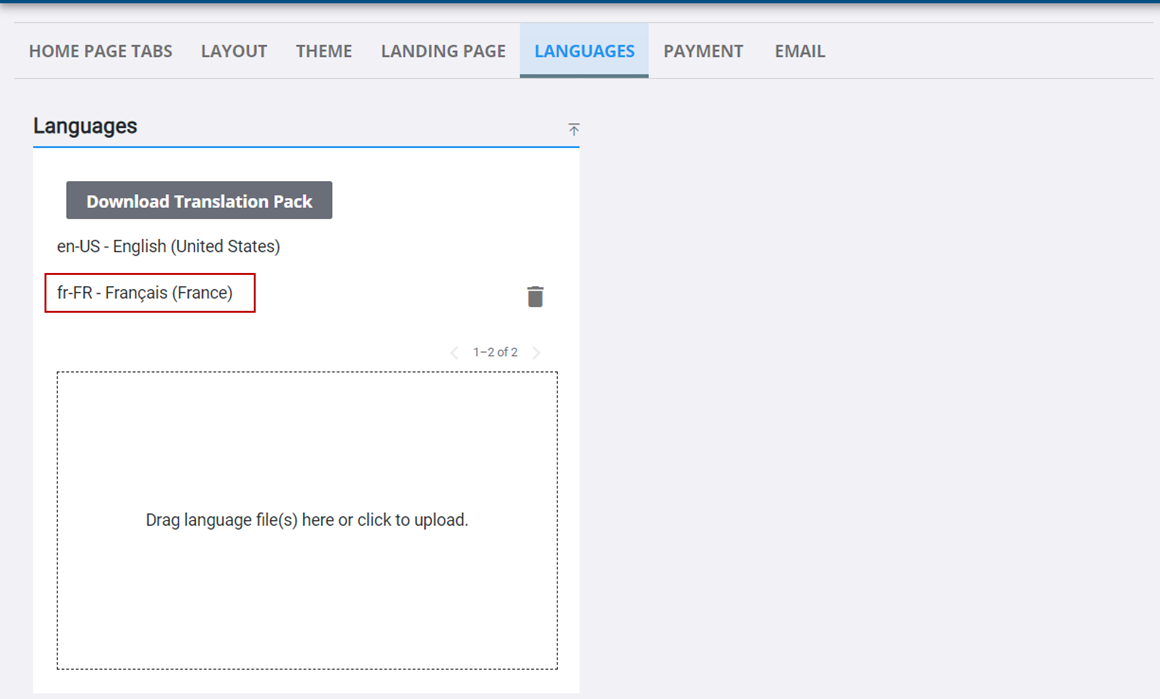Viewport: 1160px width, 699px height.
Task: Click the language file upload drop zone
Action: (x=307, y=519)
